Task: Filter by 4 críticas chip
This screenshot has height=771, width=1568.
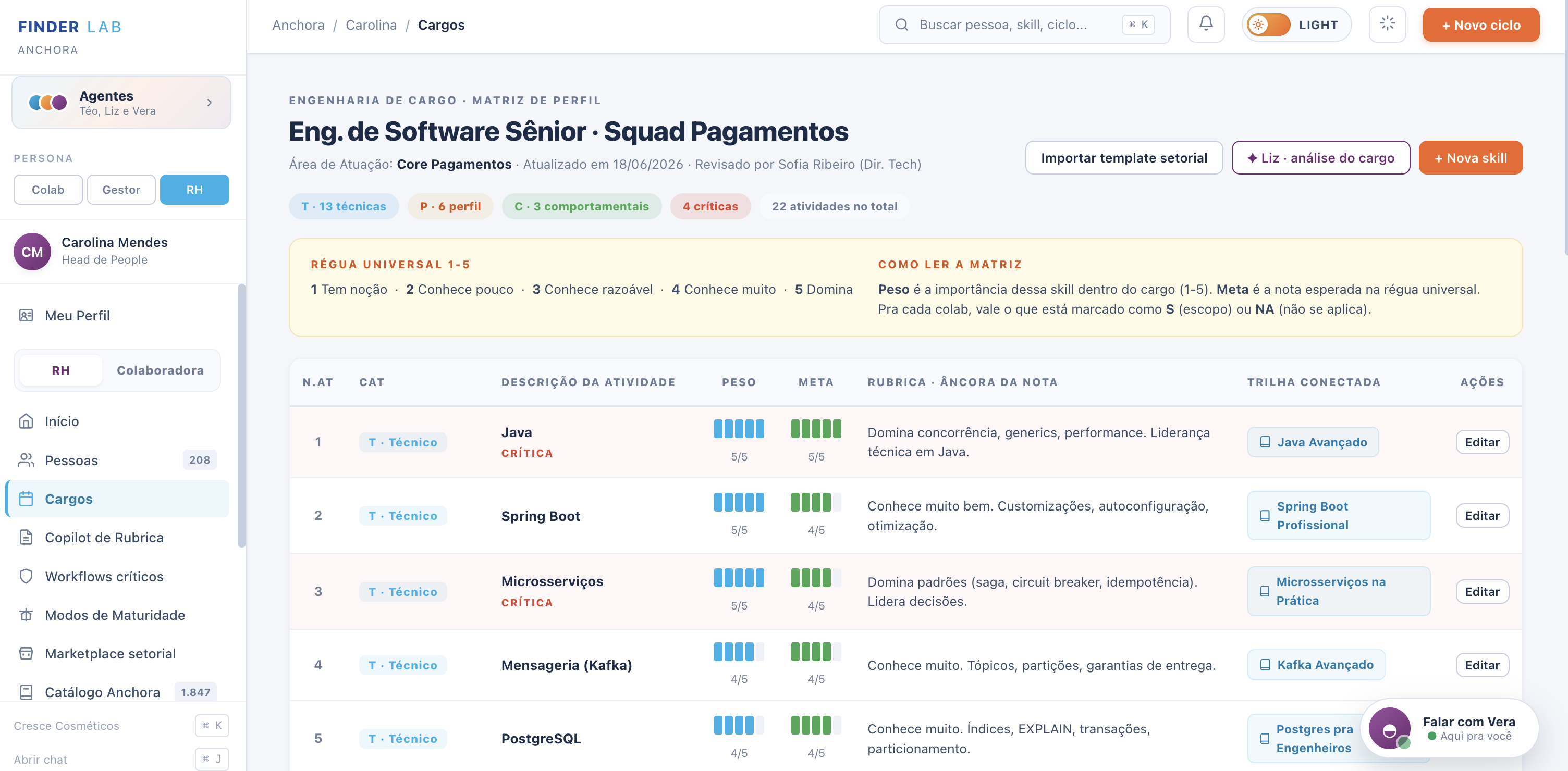Action: pos(710,206)
